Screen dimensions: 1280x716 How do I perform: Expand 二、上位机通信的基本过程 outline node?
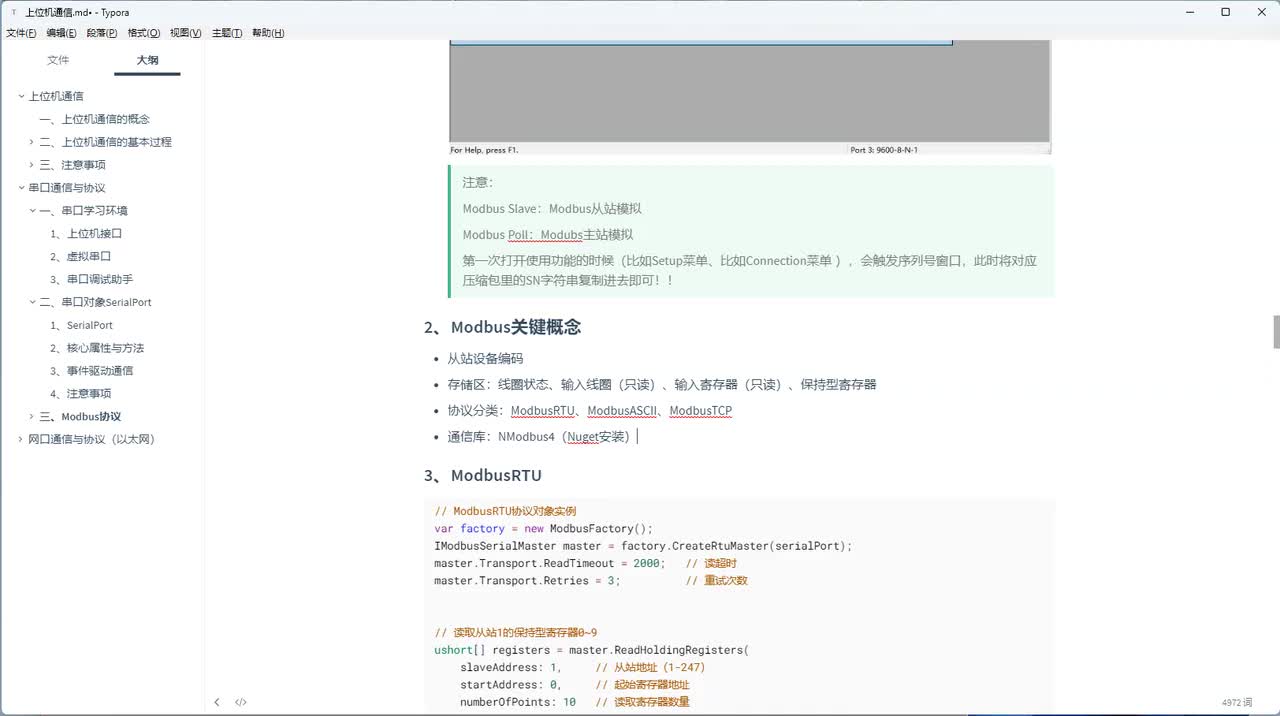tap(32, 142)
